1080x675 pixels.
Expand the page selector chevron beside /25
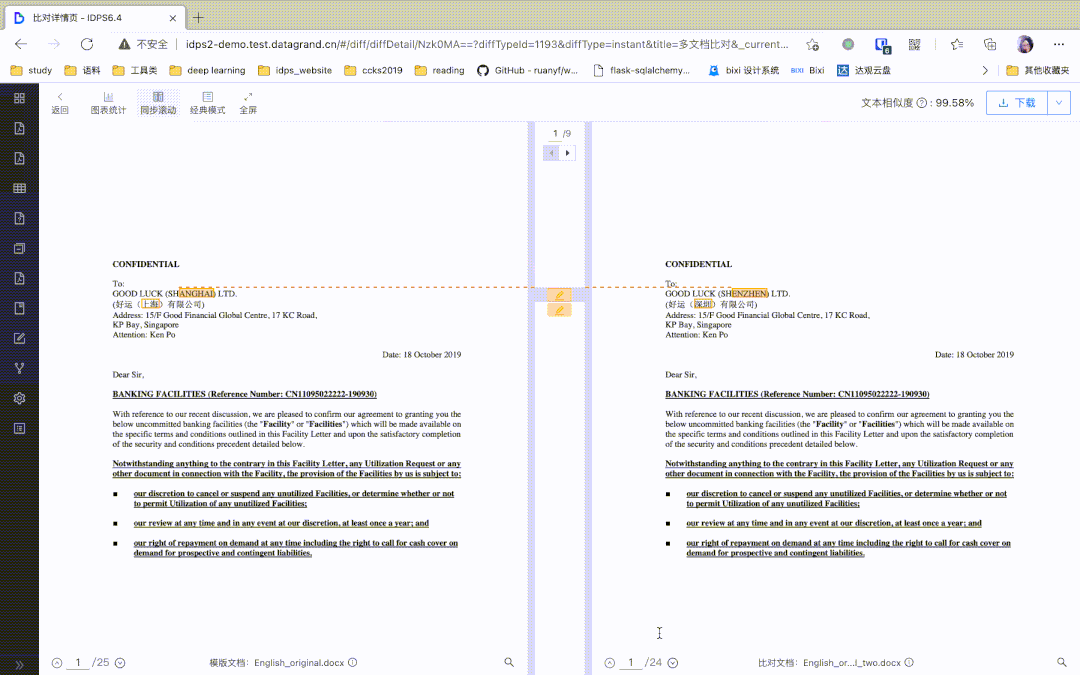(120, 662)
